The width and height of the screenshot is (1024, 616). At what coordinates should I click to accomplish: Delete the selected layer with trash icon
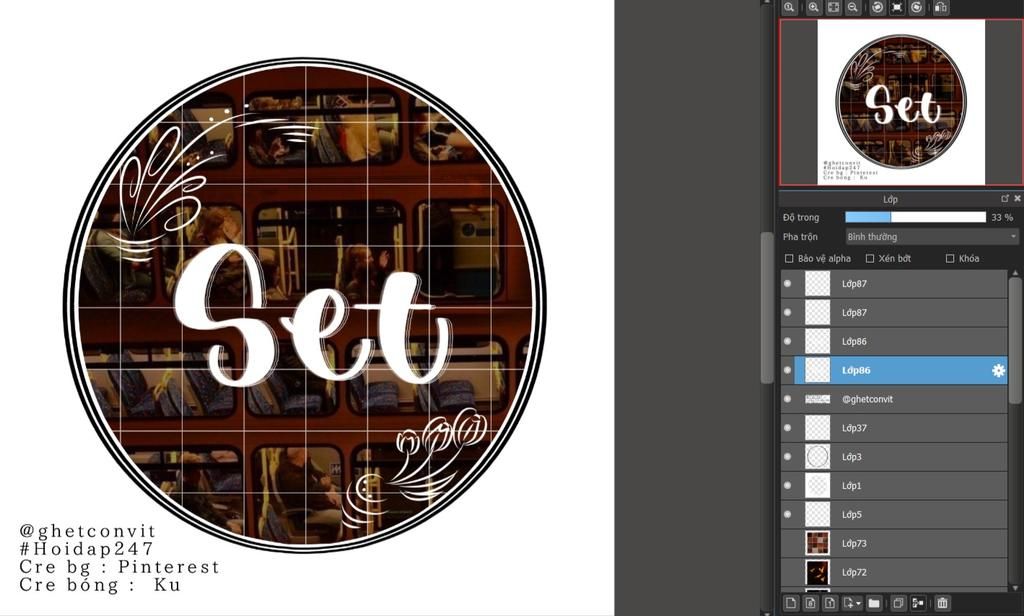click(x=942, y=603)
